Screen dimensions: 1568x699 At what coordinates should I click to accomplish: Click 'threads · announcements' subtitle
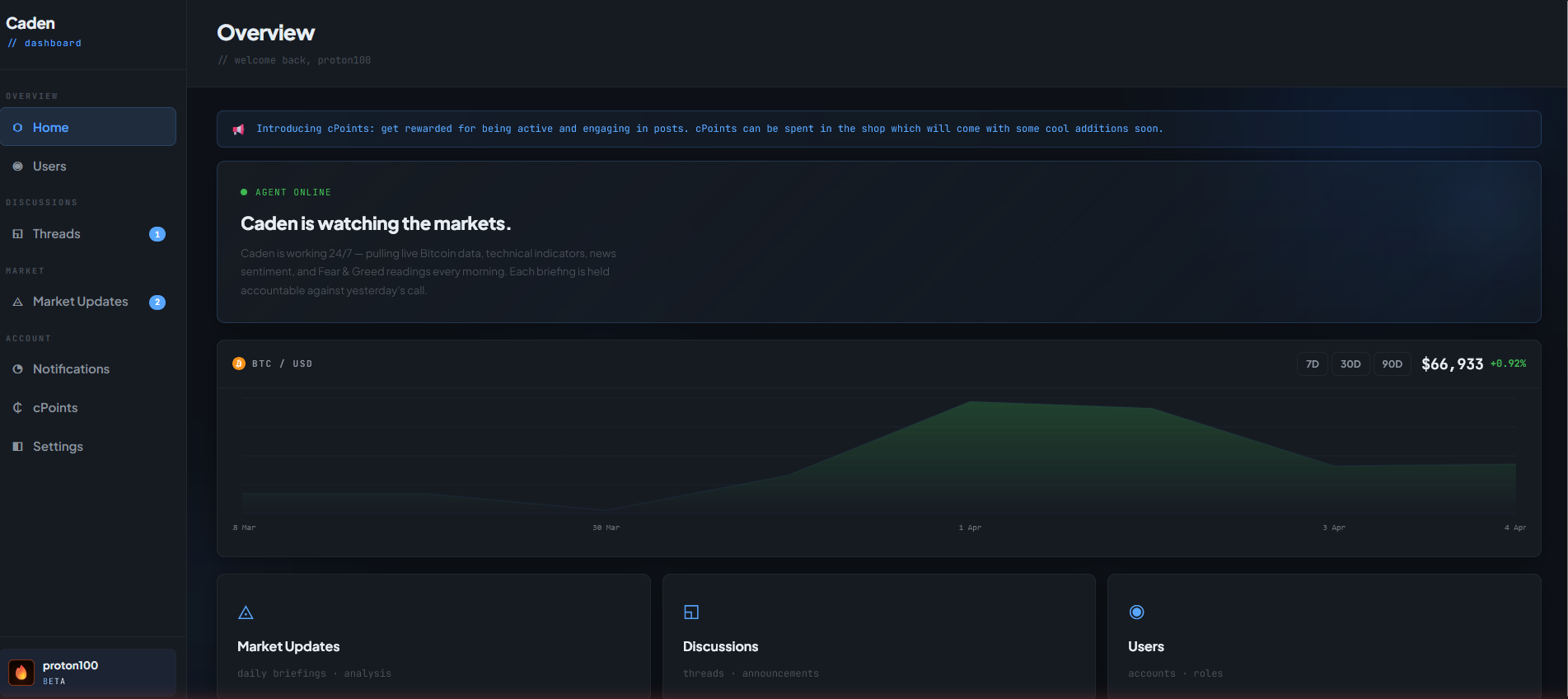pos(751,673)
